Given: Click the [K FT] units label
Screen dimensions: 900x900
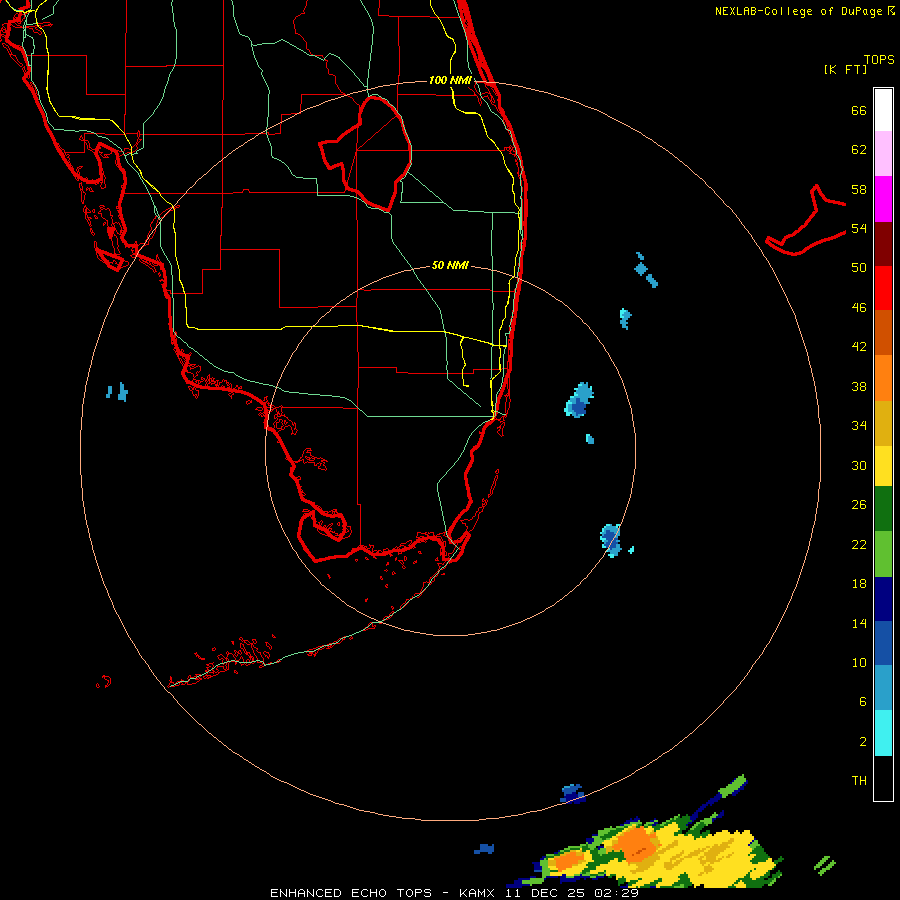Looking at the screenshot, I should [x=845, y=69].
